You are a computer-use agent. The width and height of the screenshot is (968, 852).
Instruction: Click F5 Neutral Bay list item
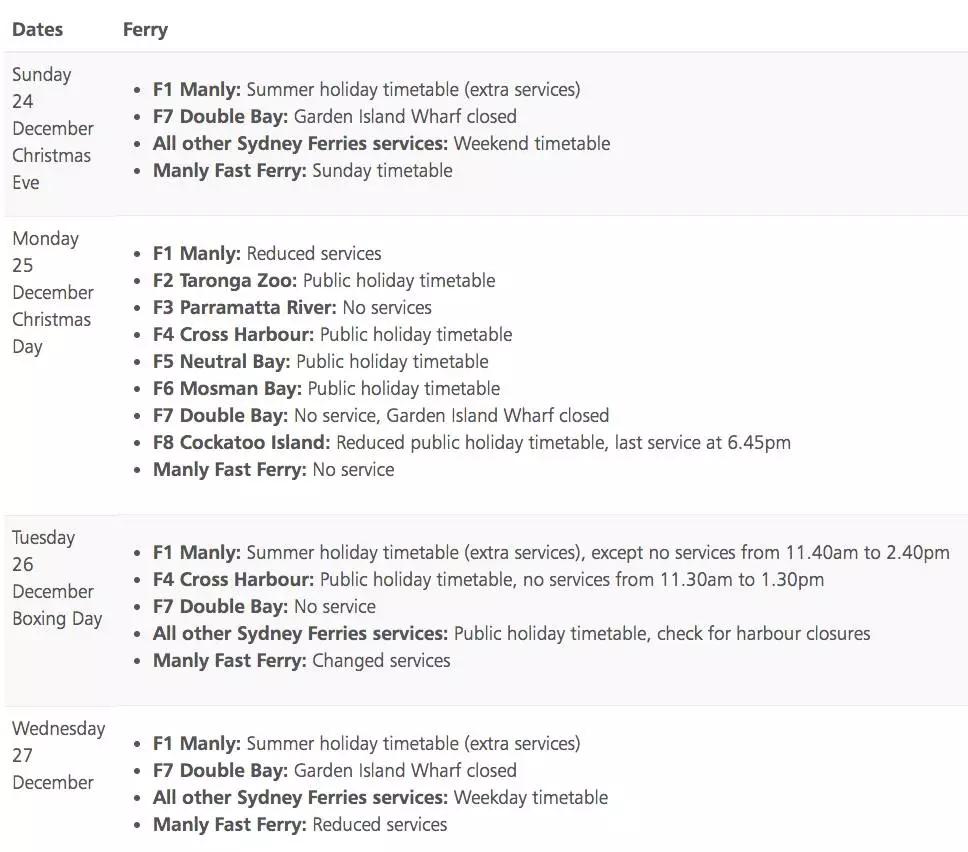(x=320, y=362)
